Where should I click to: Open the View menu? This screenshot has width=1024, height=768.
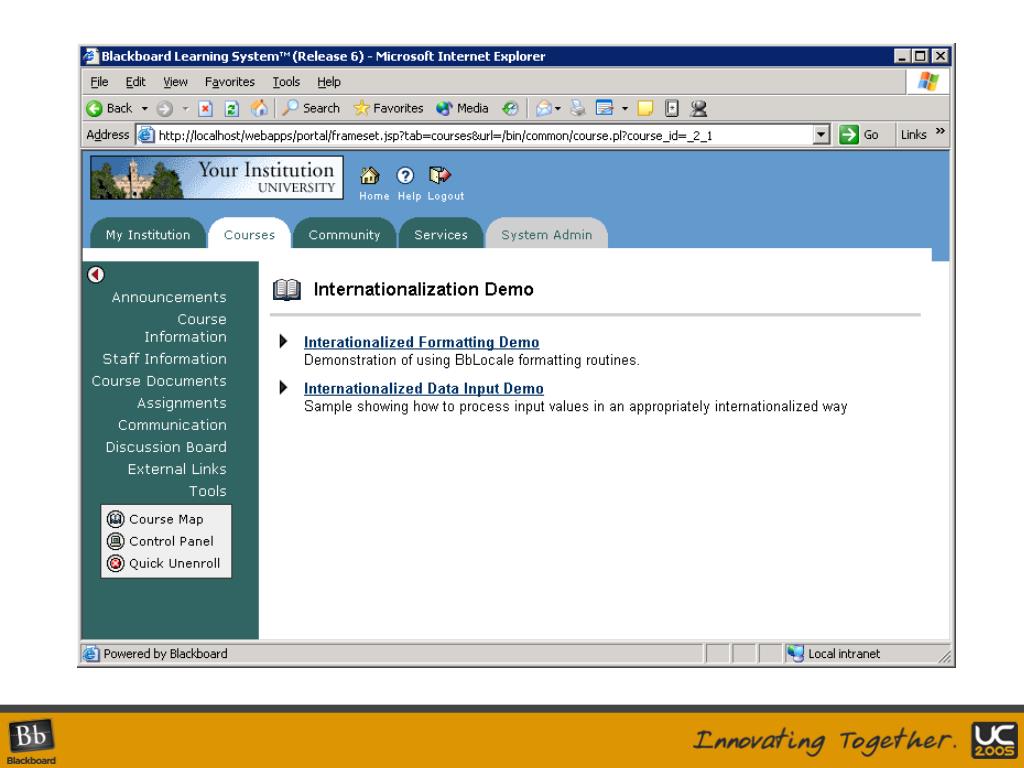[x=176, y=82]
